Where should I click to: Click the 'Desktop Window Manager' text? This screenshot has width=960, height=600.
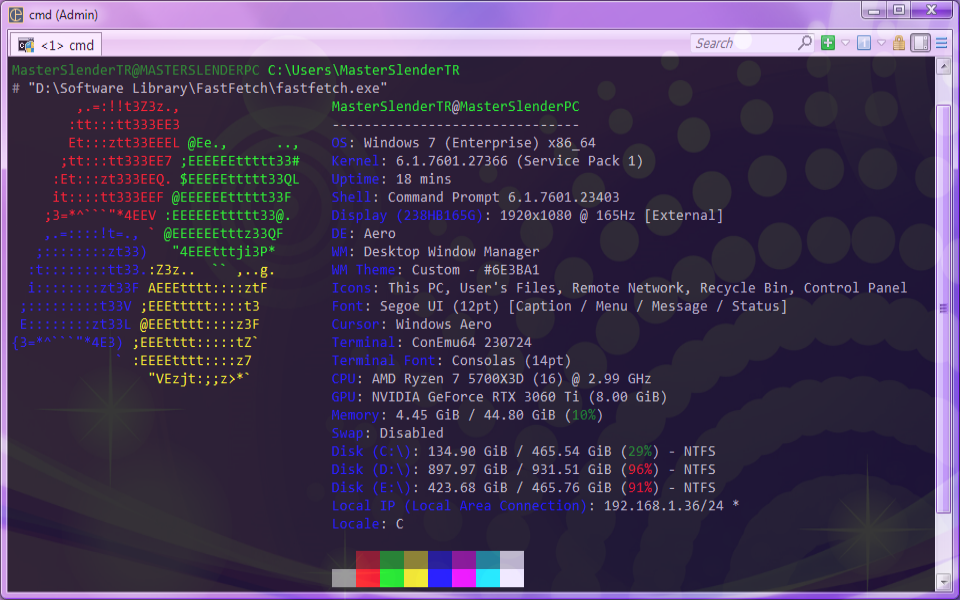tap(452, 252)
